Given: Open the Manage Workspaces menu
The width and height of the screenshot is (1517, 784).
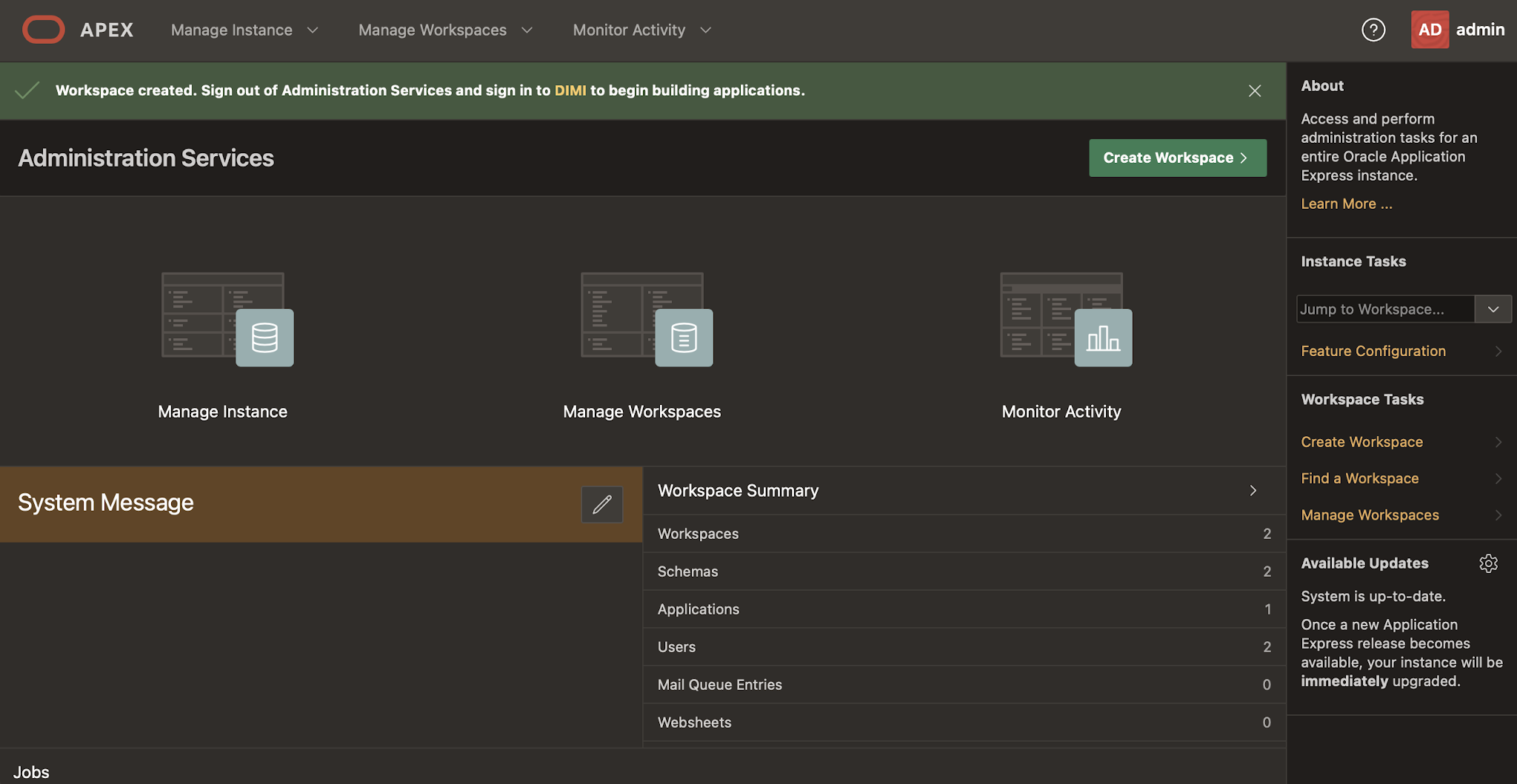Looking at the screenshot, I should (x=433, y=30).
